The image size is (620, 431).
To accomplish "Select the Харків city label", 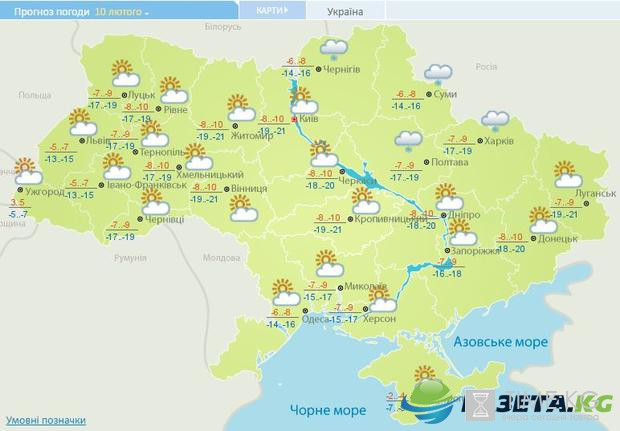I will click(498, 140).
